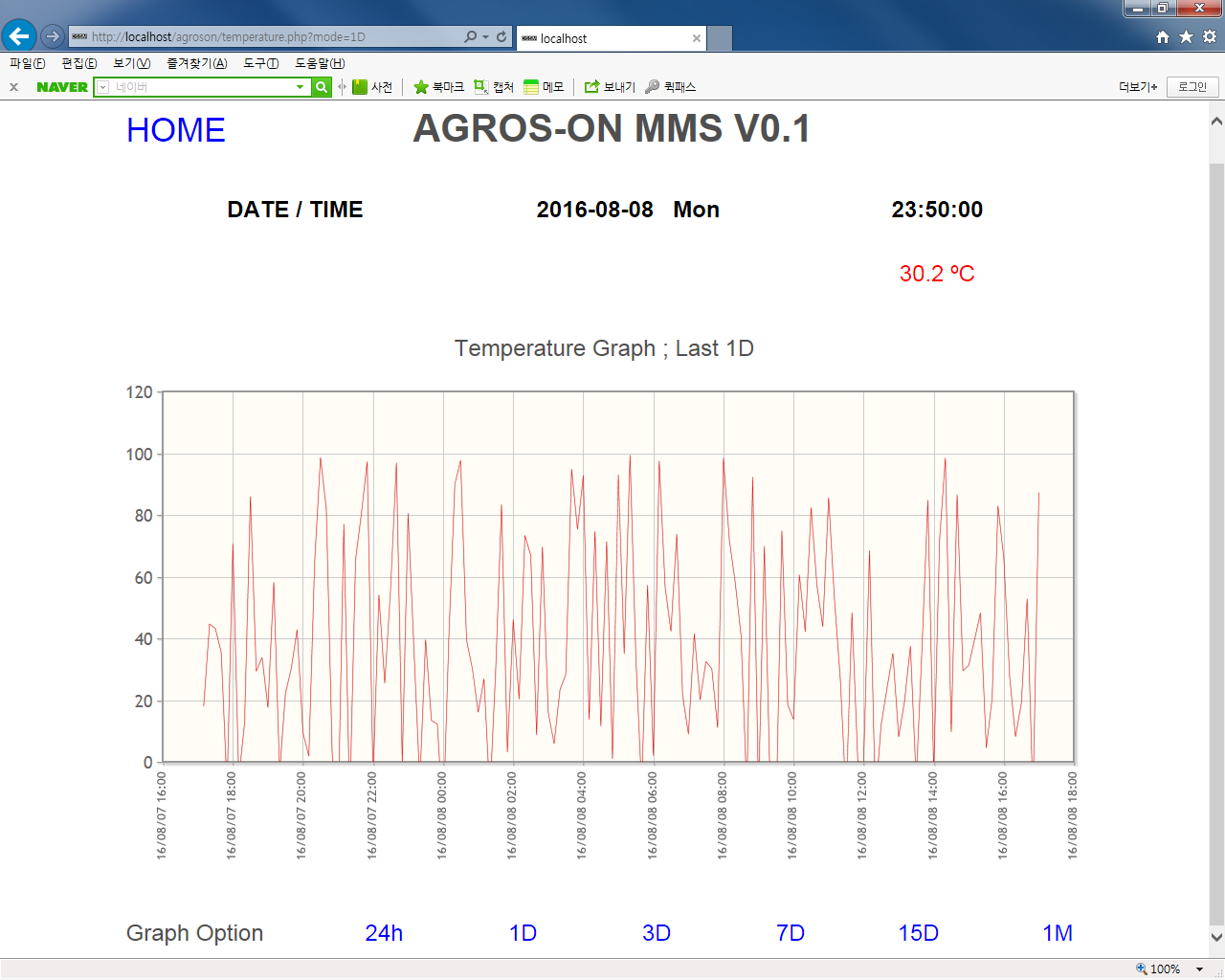
Task: Click the capture (캡처) toolbar icon
Action: [x=481, y=87]
